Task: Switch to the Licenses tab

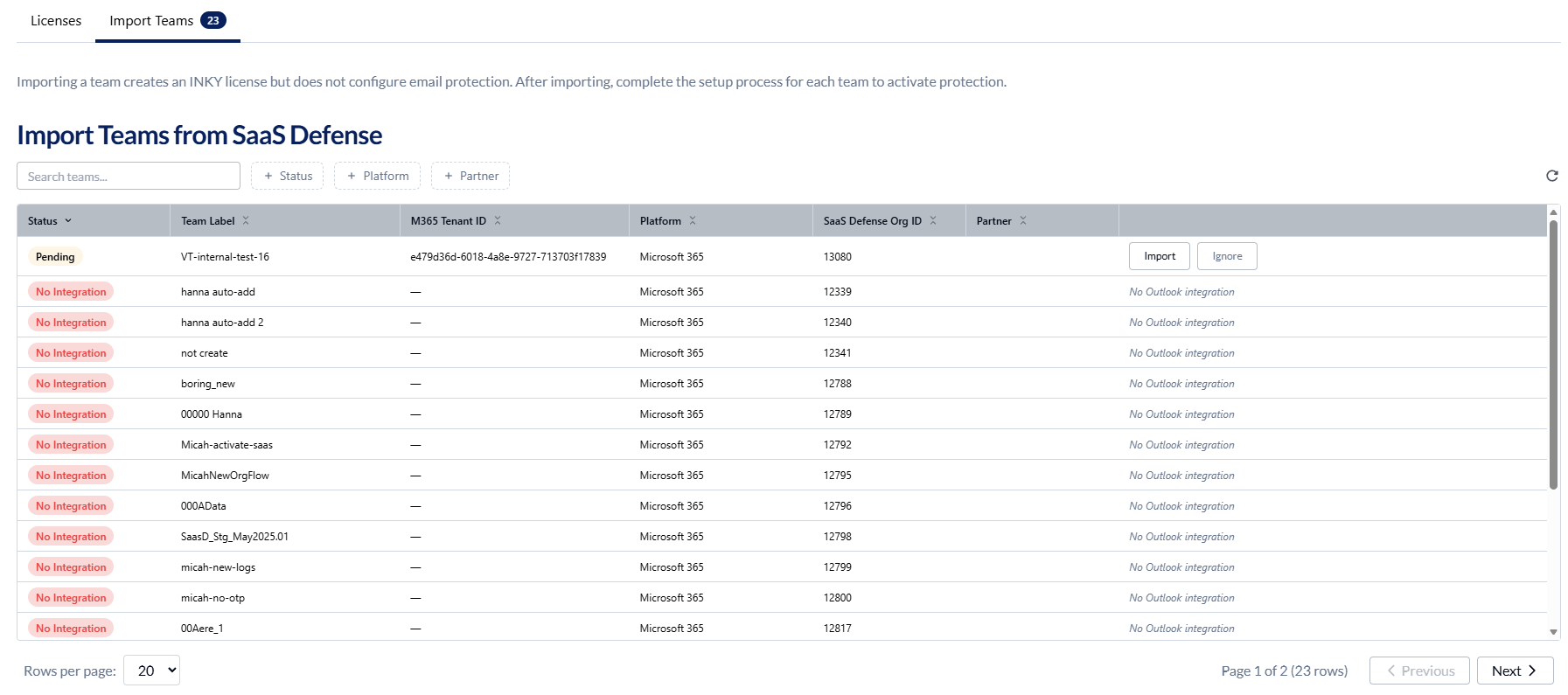Action: tap(56, 20)
